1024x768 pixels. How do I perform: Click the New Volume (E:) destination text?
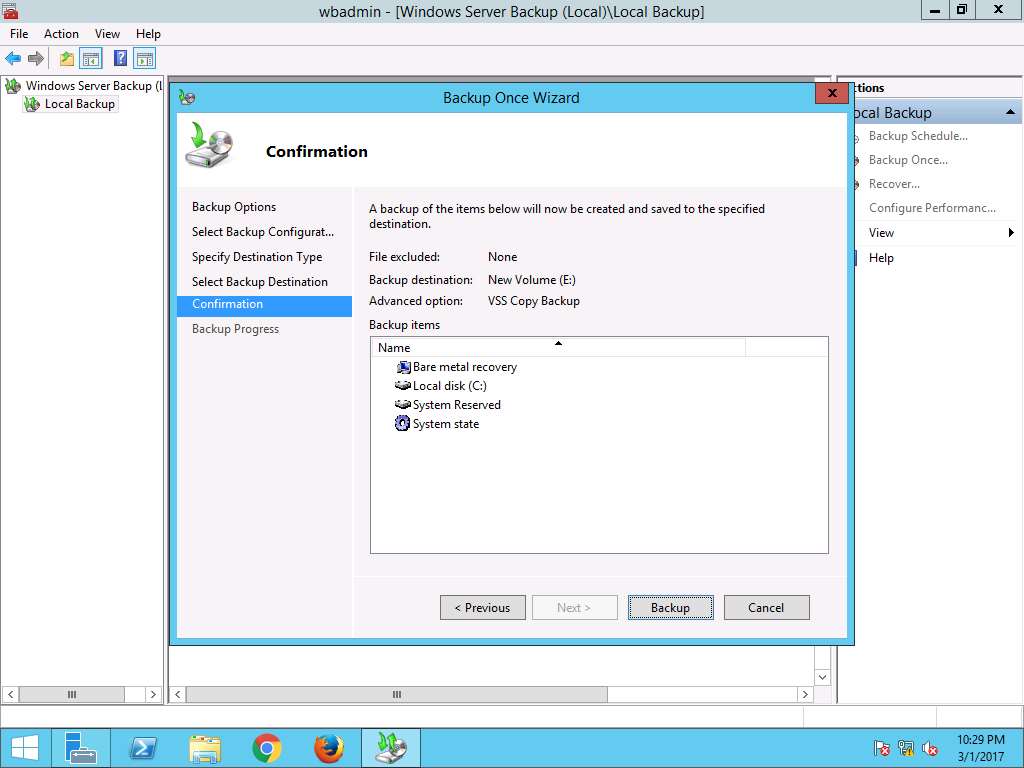(532, 280)
